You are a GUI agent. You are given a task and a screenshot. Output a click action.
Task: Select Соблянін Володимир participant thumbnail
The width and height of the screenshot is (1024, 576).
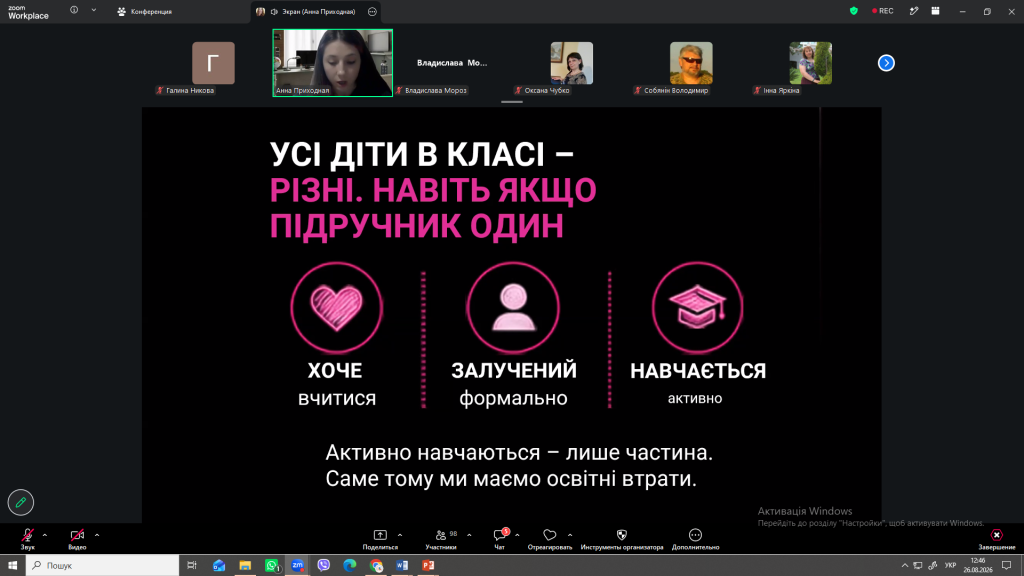click(x=691, y=63)
